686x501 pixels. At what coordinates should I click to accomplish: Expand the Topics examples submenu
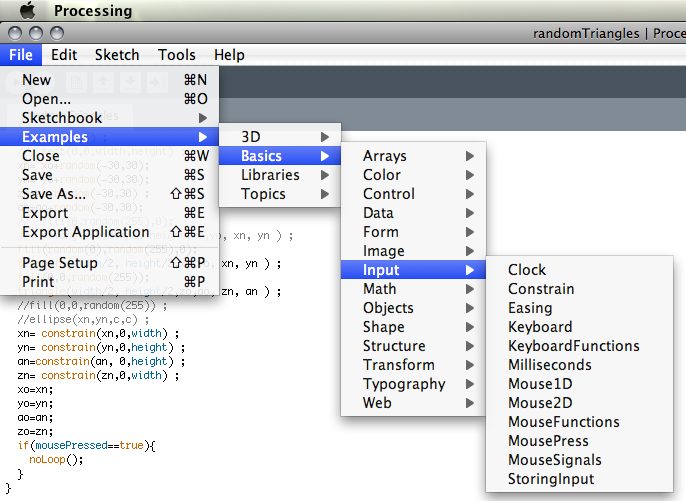(x=280, y=194)
